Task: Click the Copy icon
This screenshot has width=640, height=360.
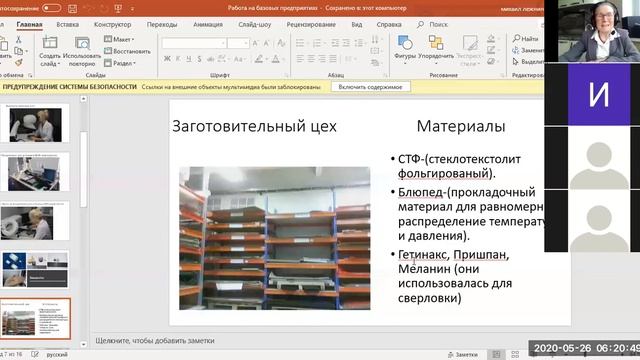Action: click(x=18, y=51)
